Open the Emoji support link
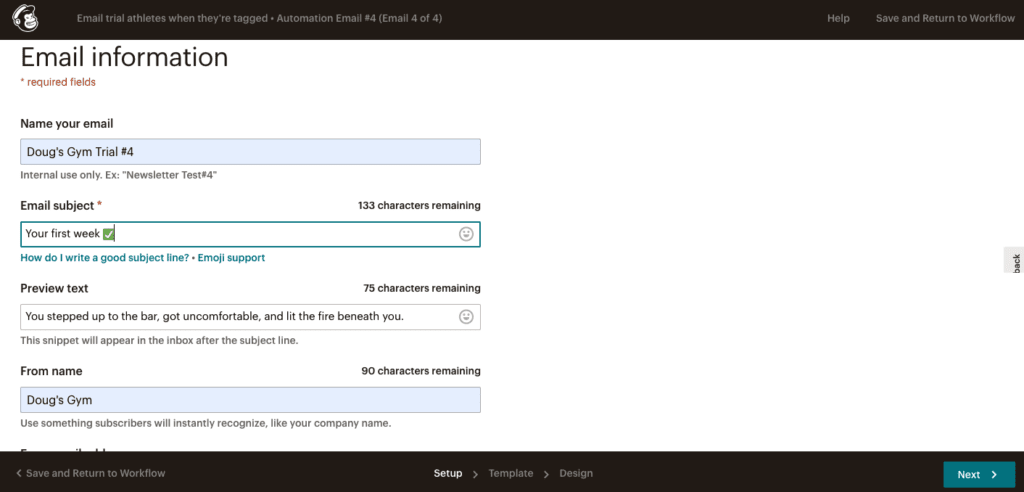This screenshot has height=492, width=1024. tap(231, 257)
